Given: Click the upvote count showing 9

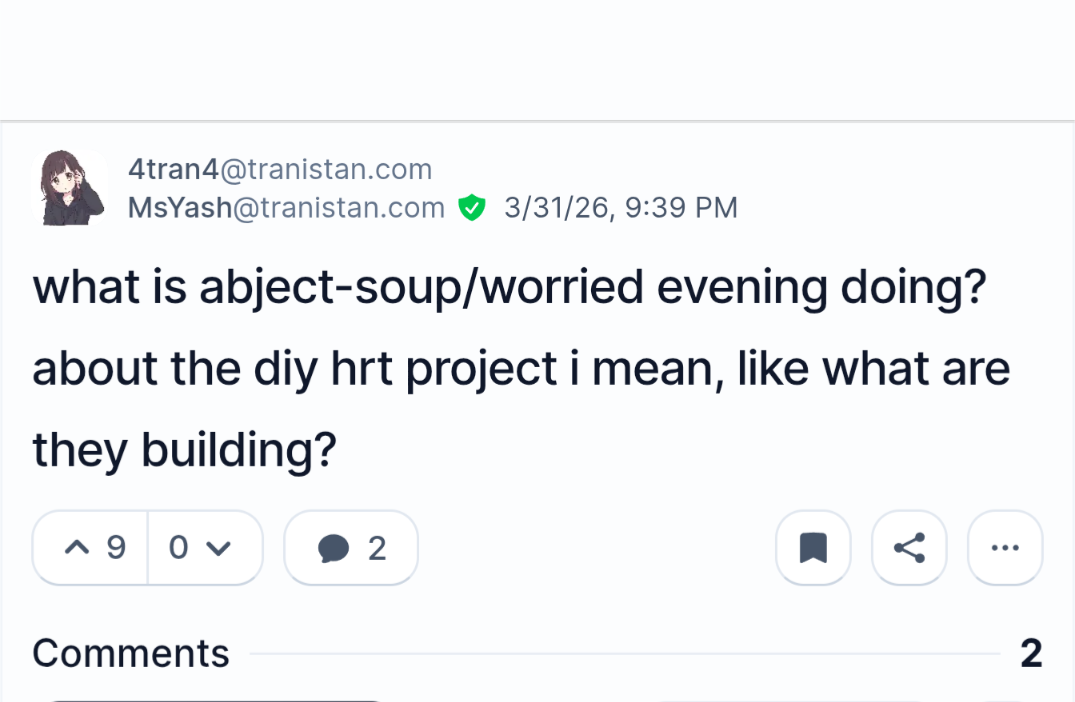Looking at the screenshot, I should (116, 548).
